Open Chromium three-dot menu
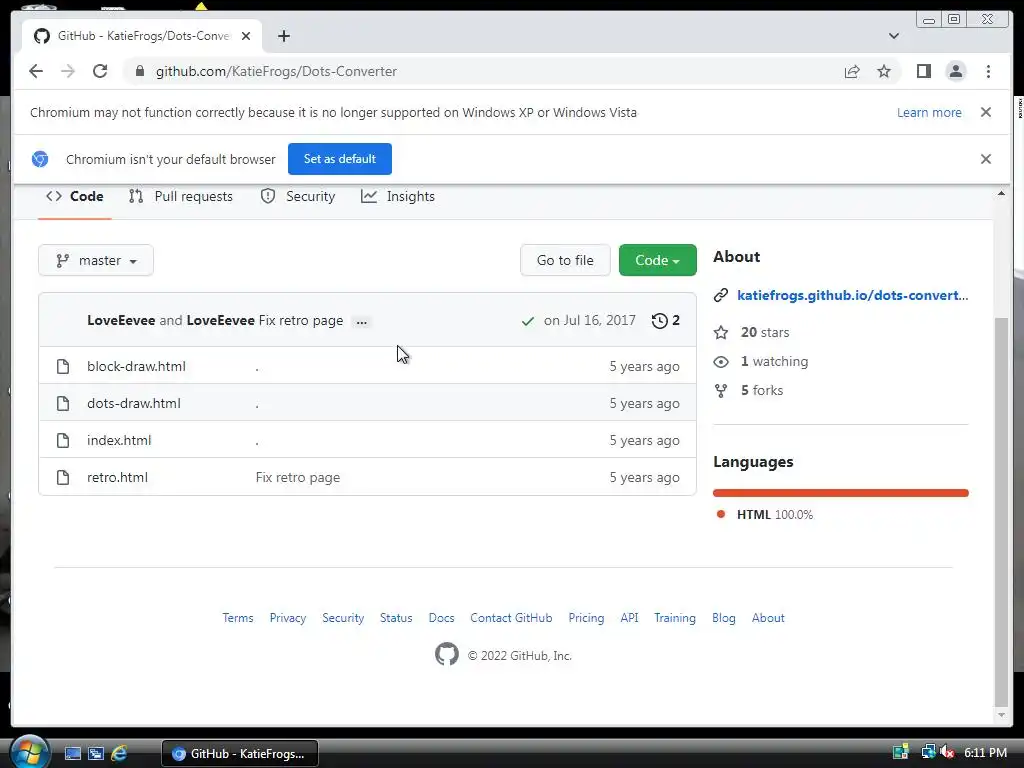The image size is (1024, 768). [988, 71]
